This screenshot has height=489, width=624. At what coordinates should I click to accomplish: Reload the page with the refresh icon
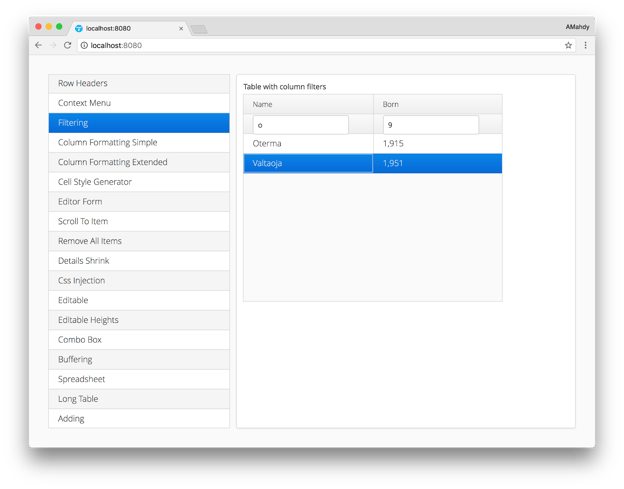(x=68, y=45)
